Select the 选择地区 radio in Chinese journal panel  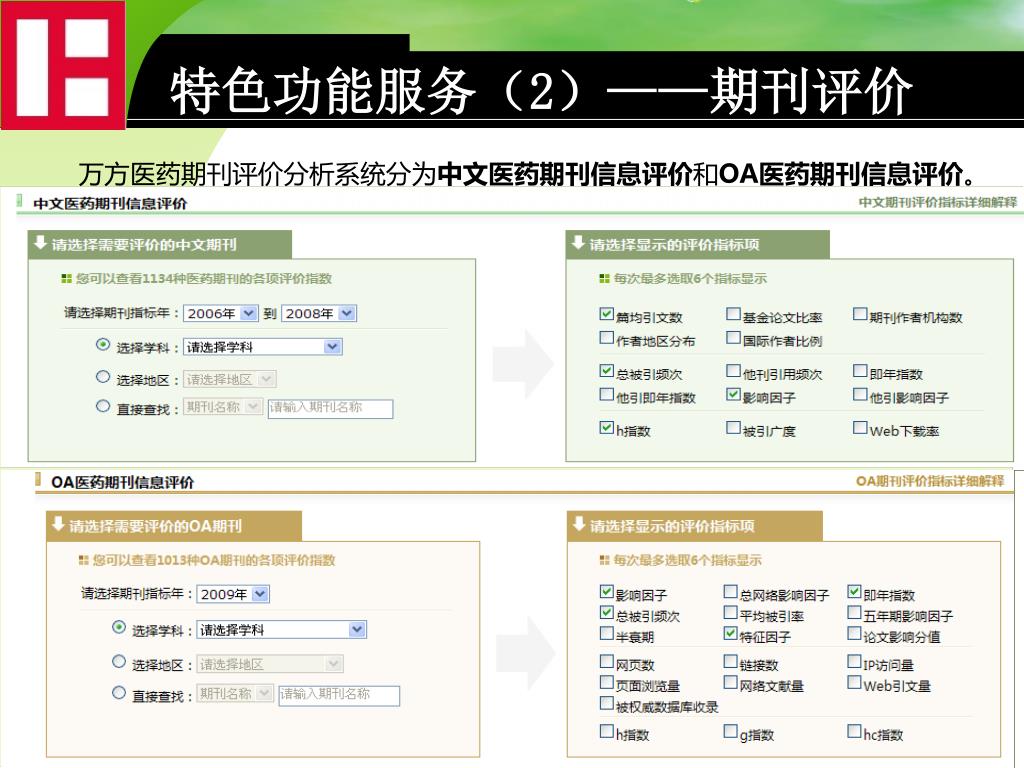[x=103, y=376]
